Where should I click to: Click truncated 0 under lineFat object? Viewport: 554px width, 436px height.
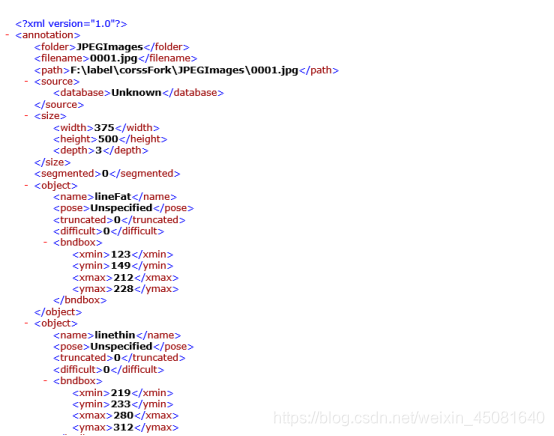click(x=119, y=220)
